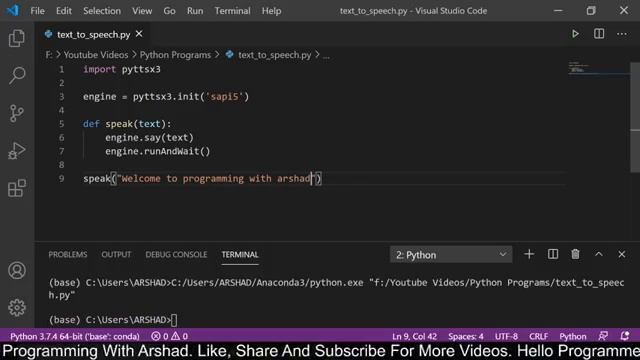Click breadcrumb drive 'F:'
The width and height of the screenshot is (640, 360).
49,55
